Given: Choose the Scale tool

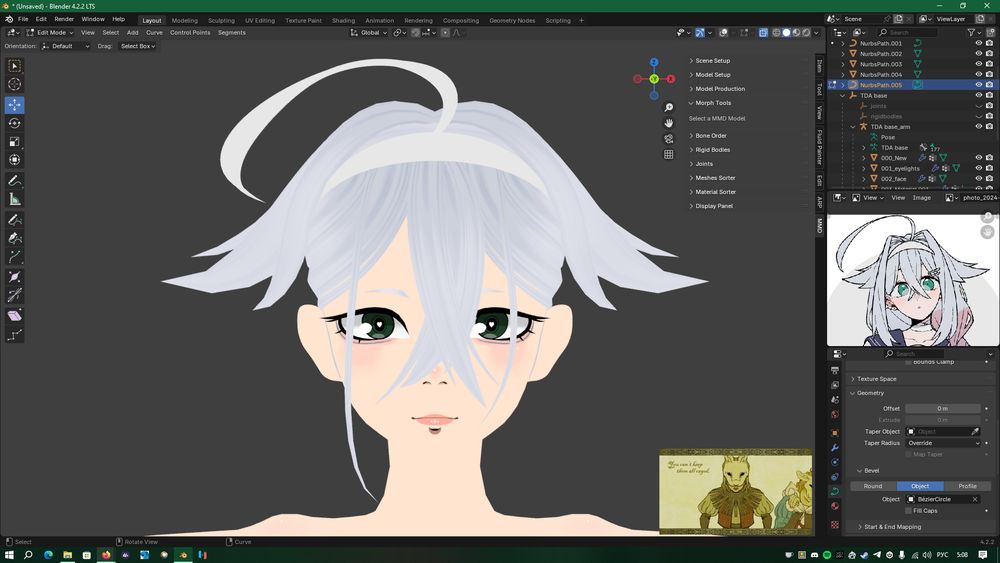Looking at the screenshot, I should (15, 141).
